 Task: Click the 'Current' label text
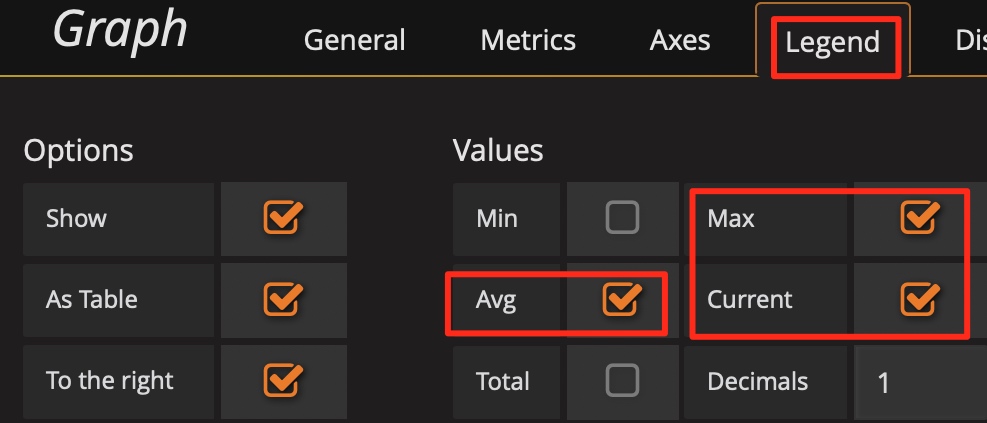(749, 299)
